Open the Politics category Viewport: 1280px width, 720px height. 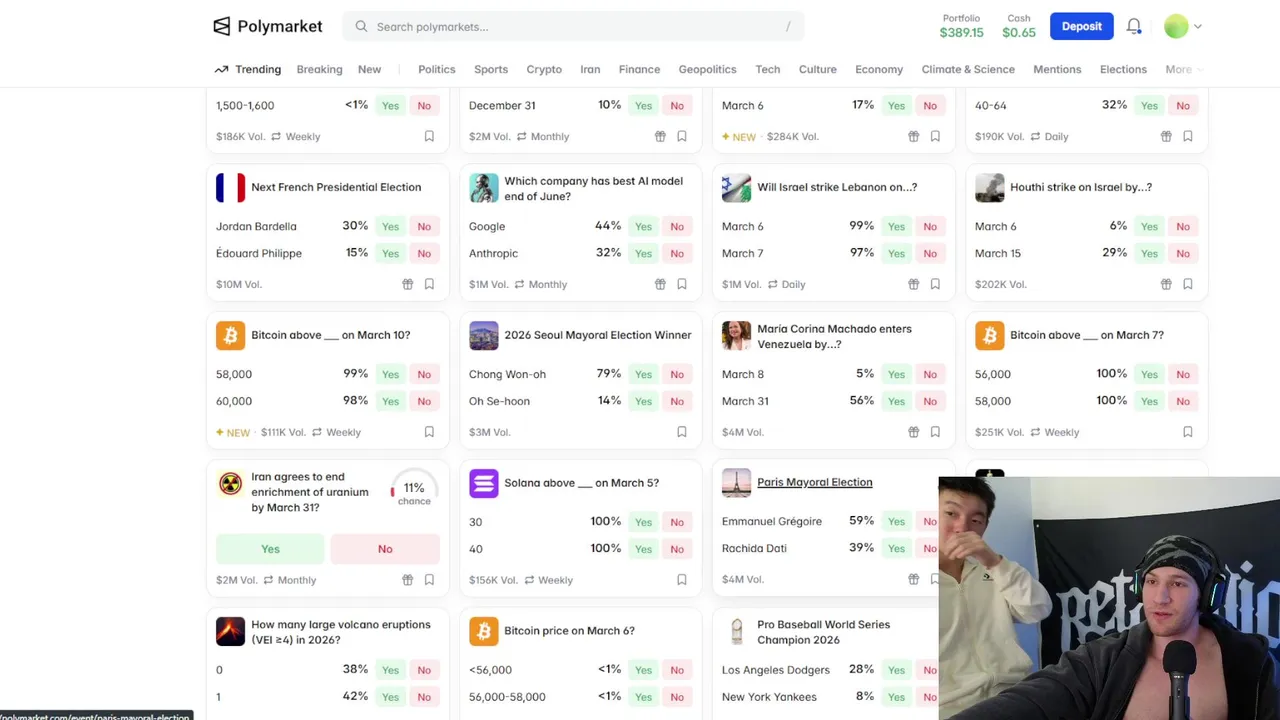pos(436,69)
